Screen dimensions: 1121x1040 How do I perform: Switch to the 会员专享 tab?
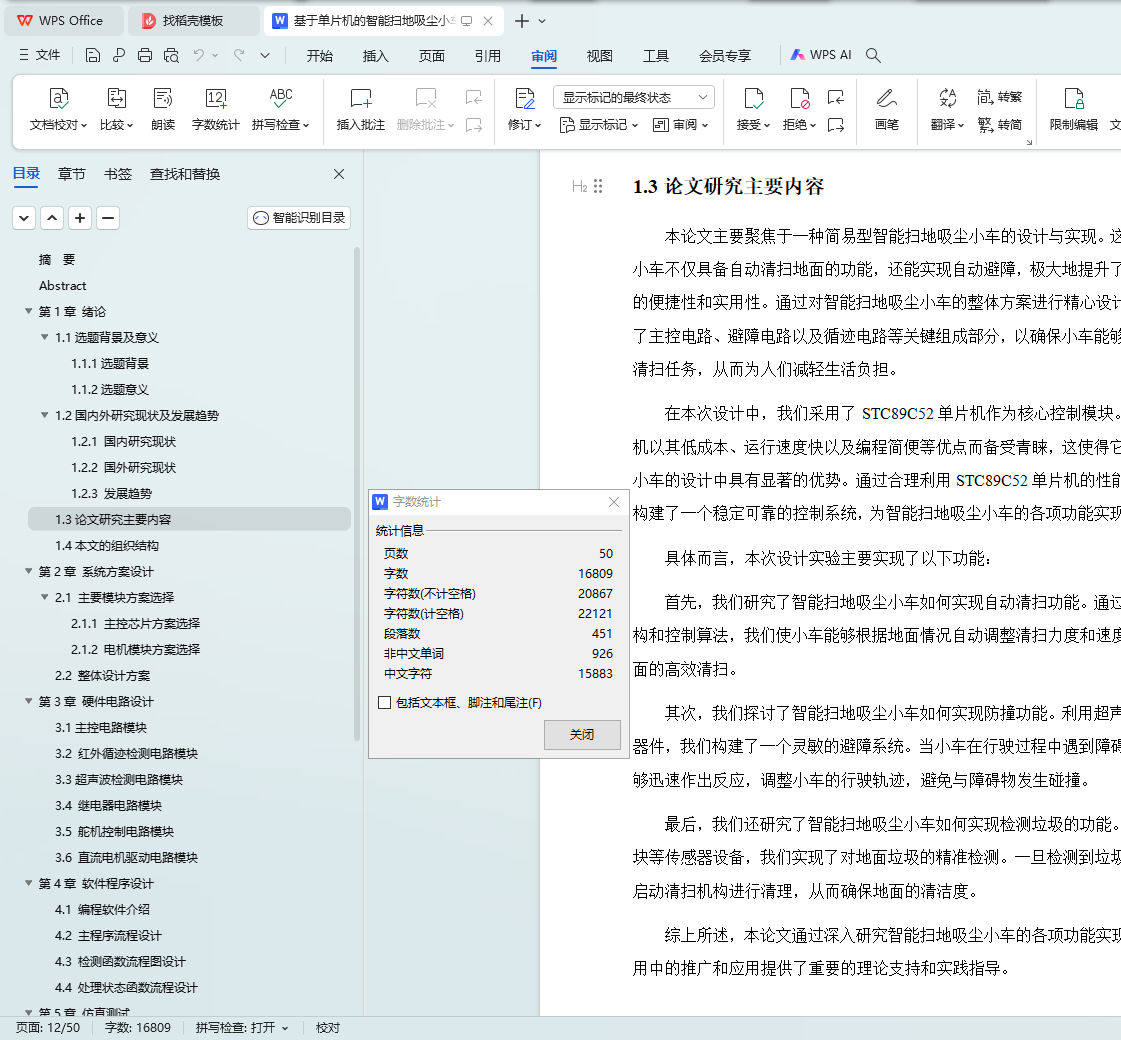pyautogui.click(x=725, y=56)
